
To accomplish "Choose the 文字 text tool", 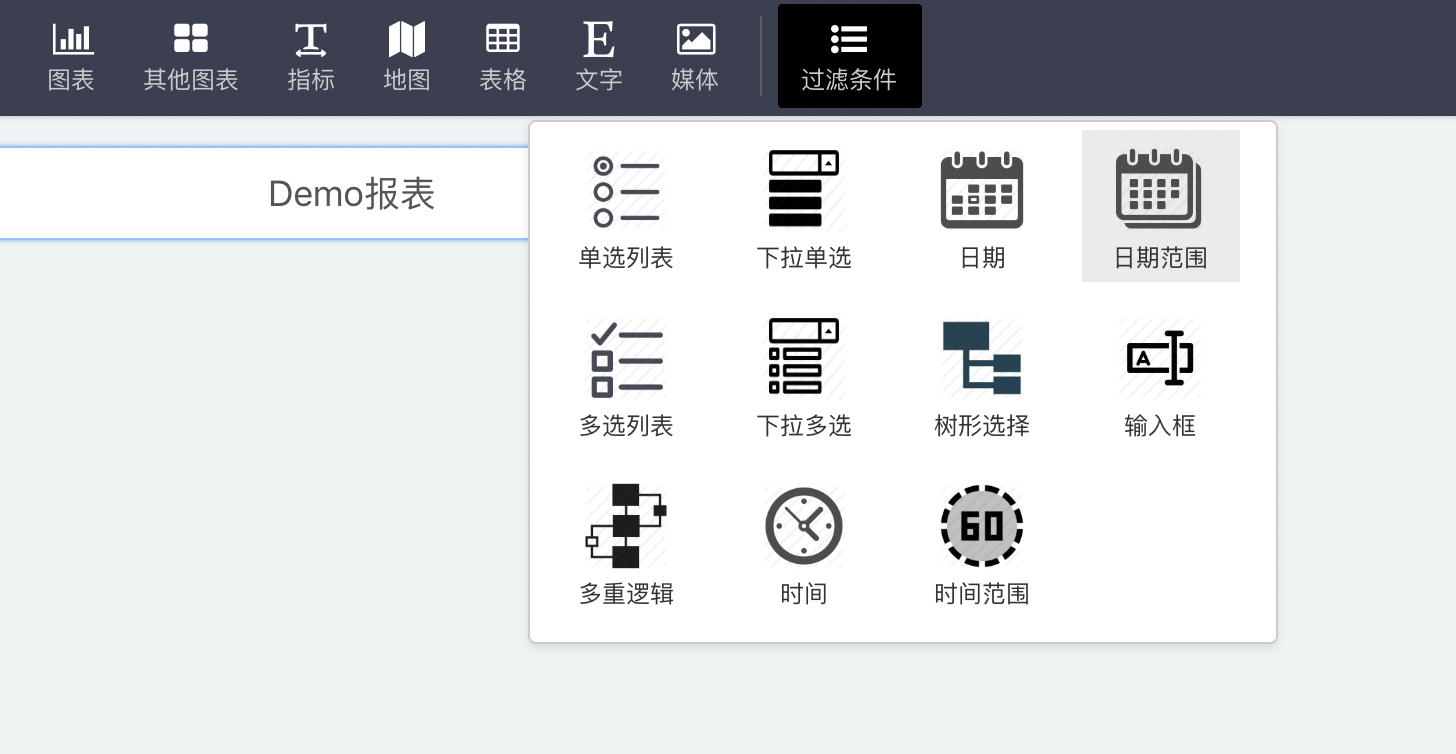I will coord(599,57).
